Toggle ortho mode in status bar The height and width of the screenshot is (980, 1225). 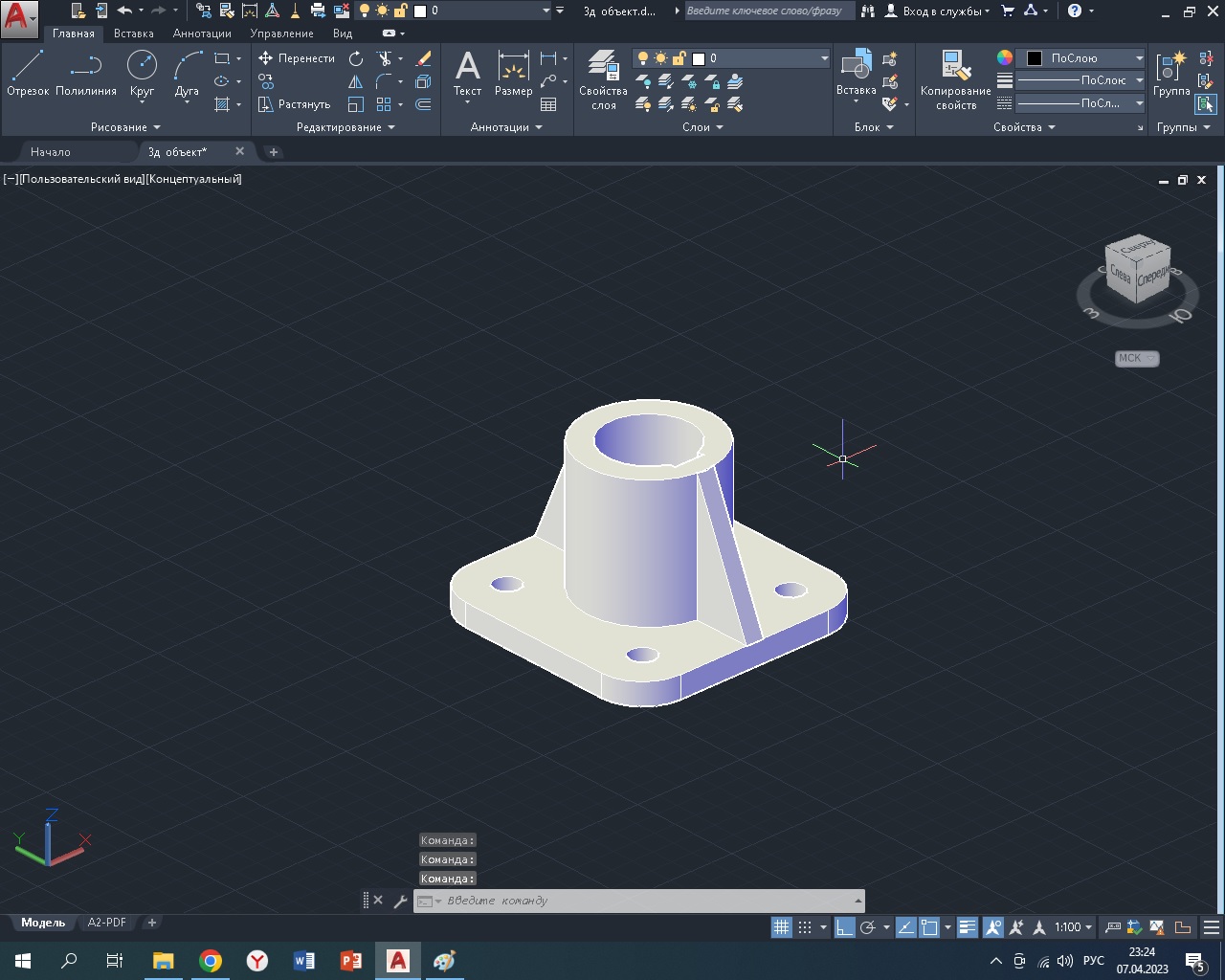pos(844,927)
